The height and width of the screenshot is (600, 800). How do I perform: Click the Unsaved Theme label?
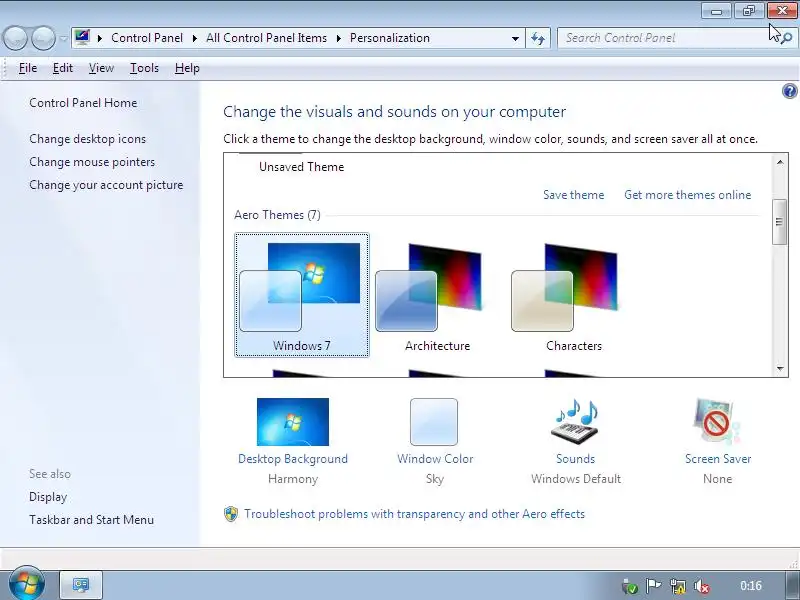pyautogui.click(x=302, y=167)
